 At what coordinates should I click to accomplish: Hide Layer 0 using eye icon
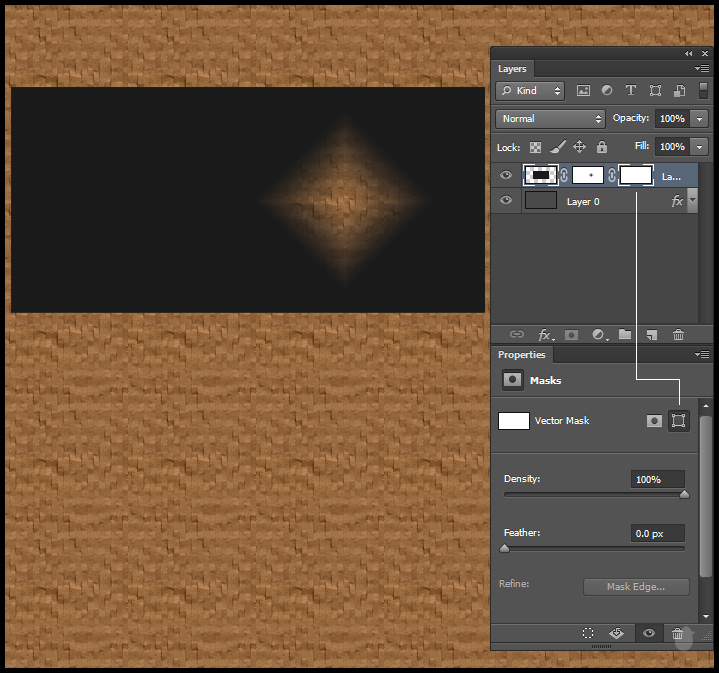click(506, 201)
